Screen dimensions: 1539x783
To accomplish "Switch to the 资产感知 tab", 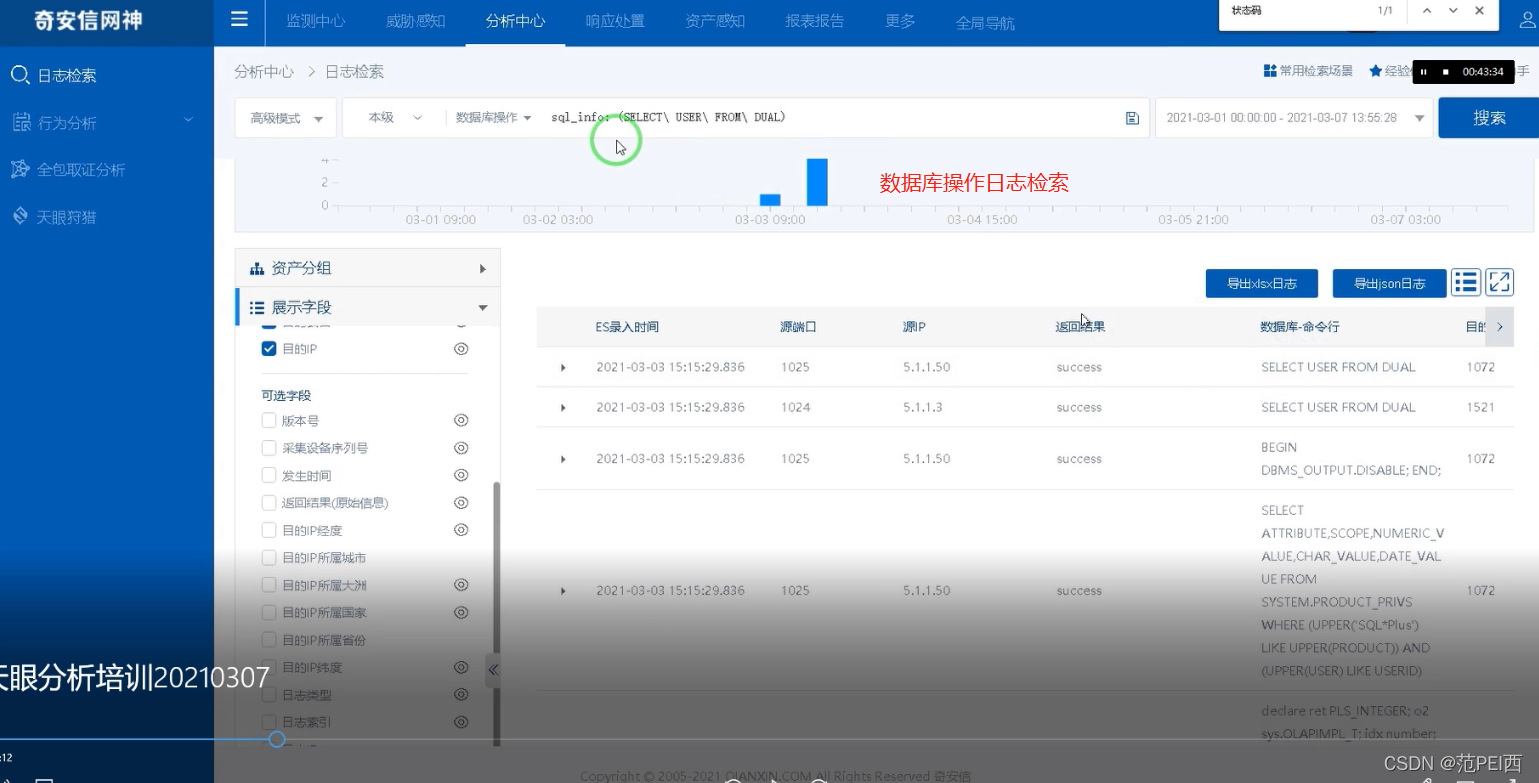I will click(715, 21).
